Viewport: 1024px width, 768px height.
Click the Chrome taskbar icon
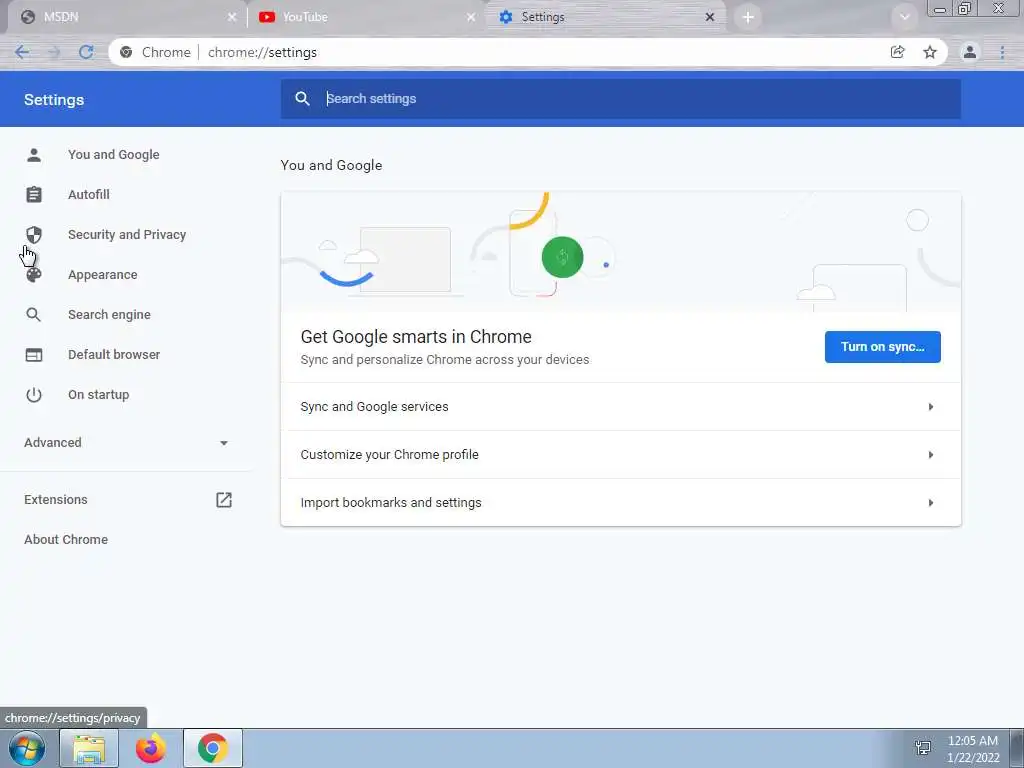click(213, 748)
